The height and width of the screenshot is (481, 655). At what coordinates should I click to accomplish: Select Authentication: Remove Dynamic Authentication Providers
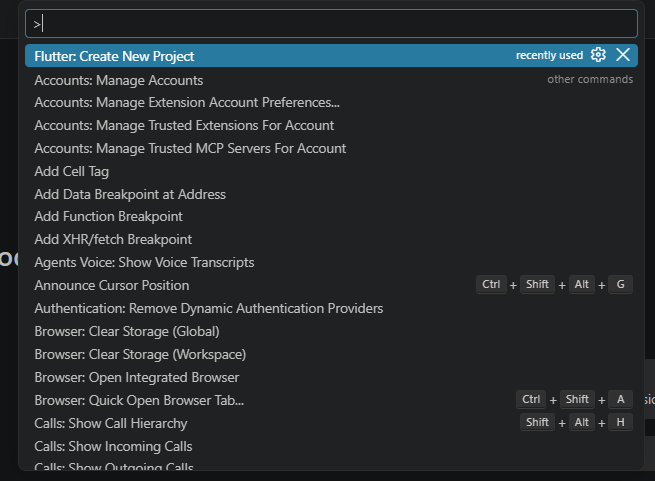(x=331, y=308)
